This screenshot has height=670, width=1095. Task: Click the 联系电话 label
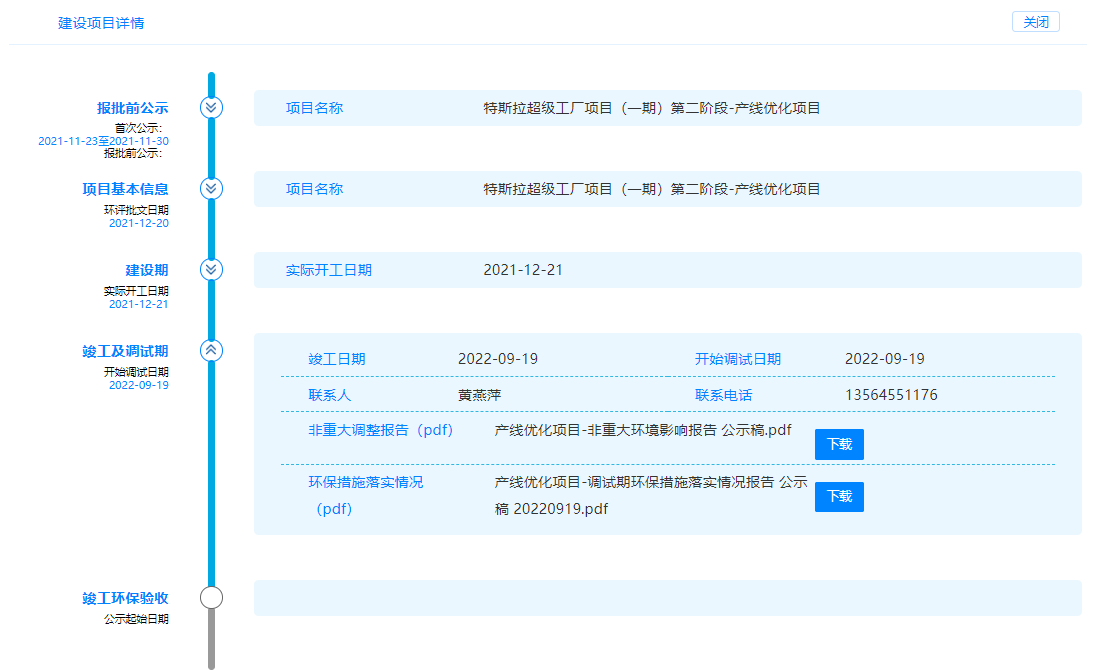(723, 395)
